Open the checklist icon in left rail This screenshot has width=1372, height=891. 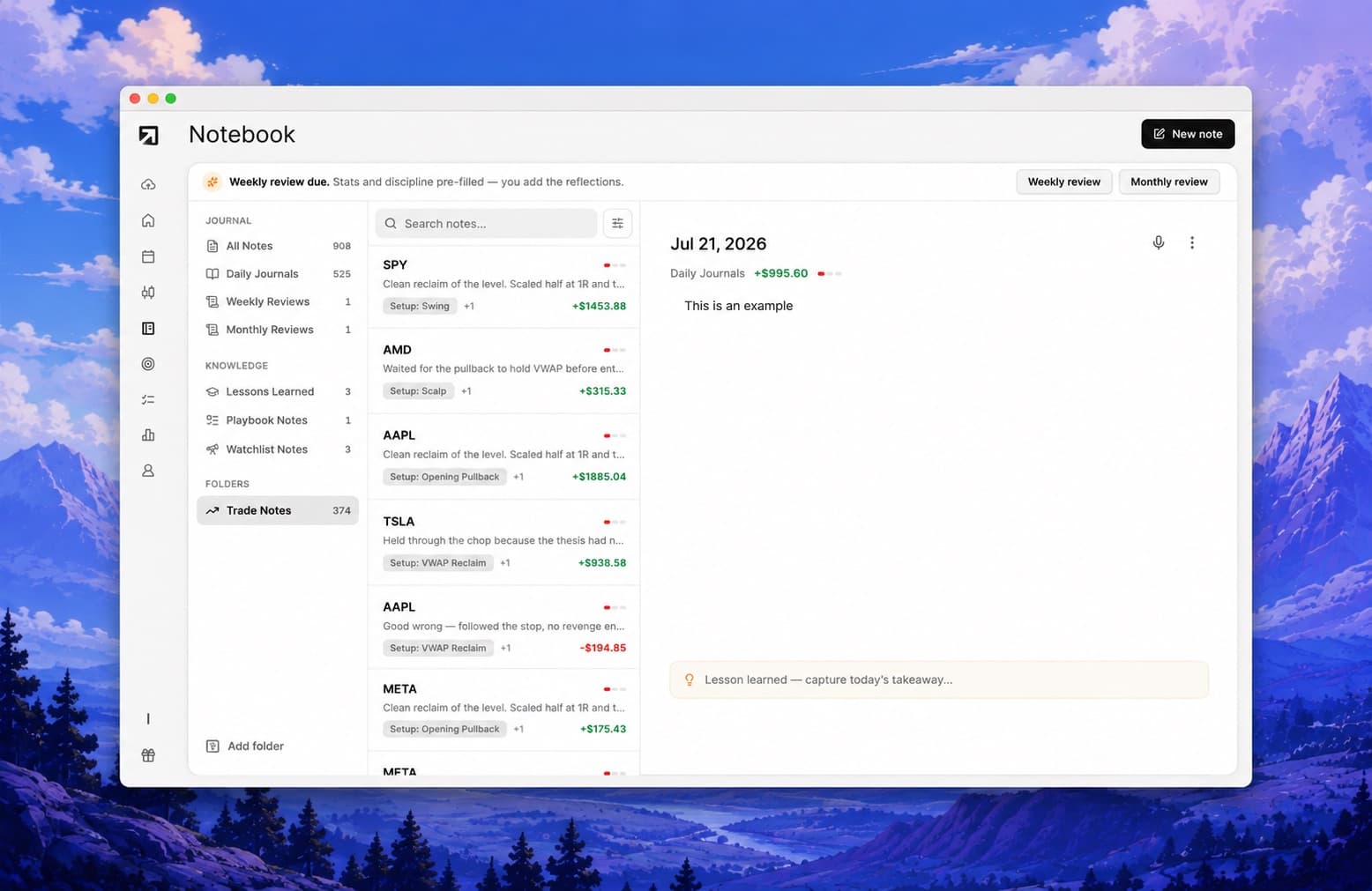pyautogui.click(x=148, y=399)
